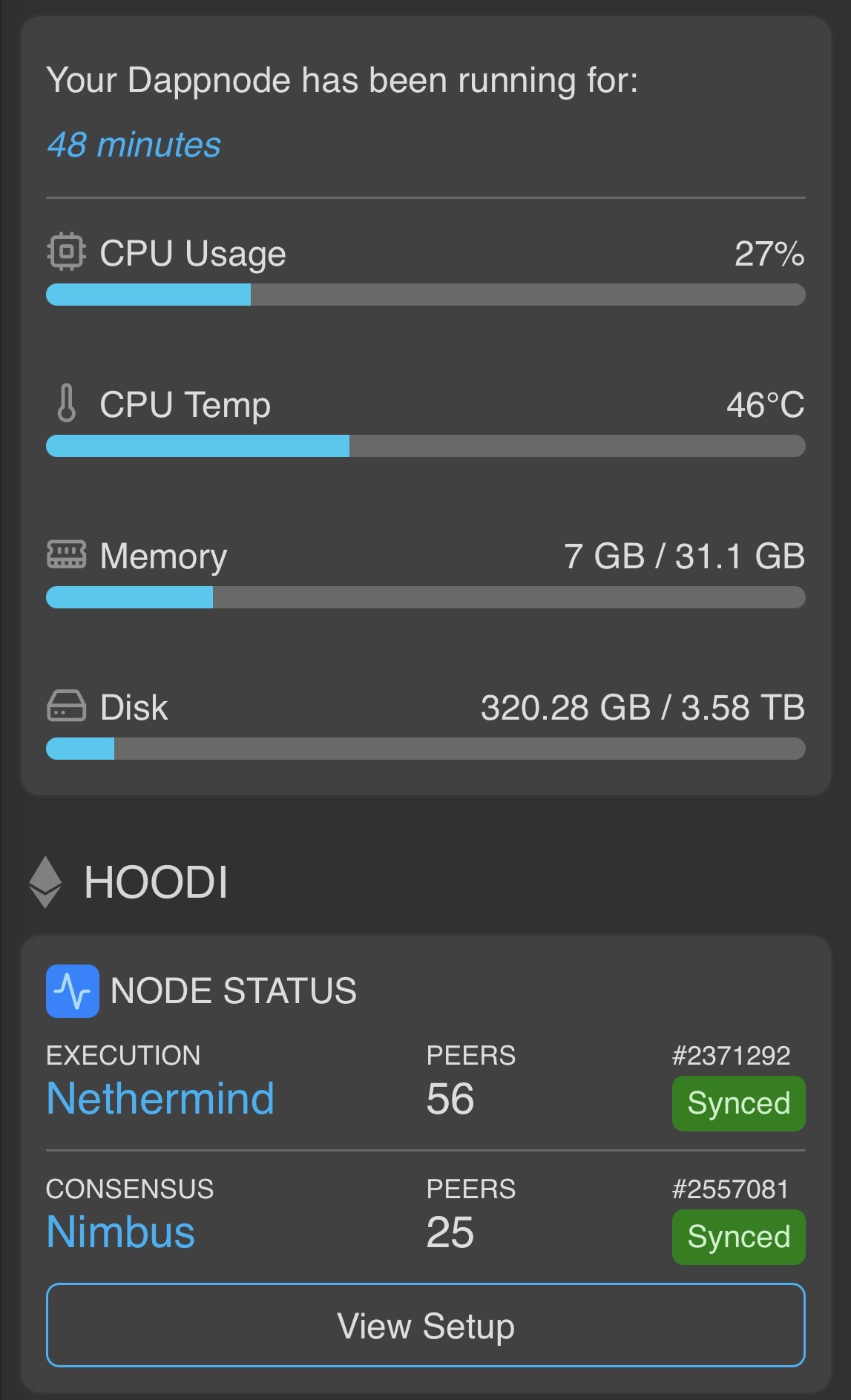The height and width of the screenshot is (1400, 851).
Task: Click execution block number #2371292
Action: (x=731, y=1056)
